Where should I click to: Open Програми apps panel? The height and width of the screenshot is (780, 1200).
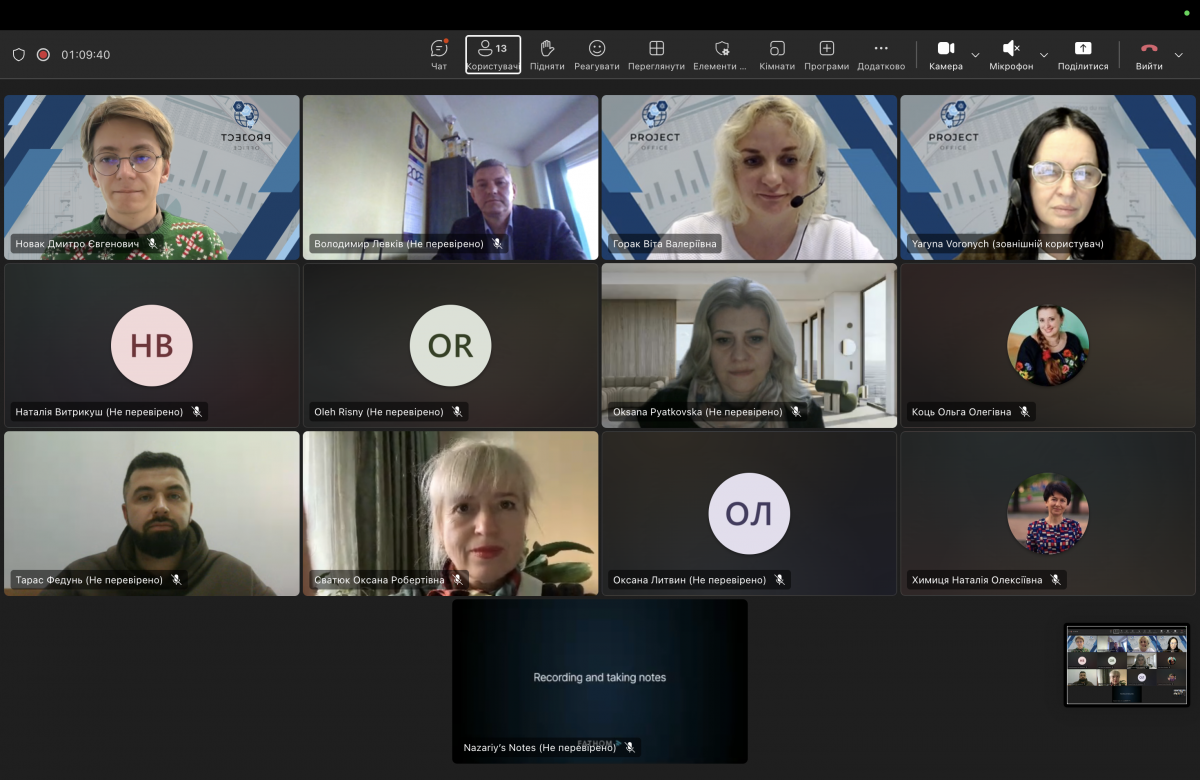tap(826, 54)
